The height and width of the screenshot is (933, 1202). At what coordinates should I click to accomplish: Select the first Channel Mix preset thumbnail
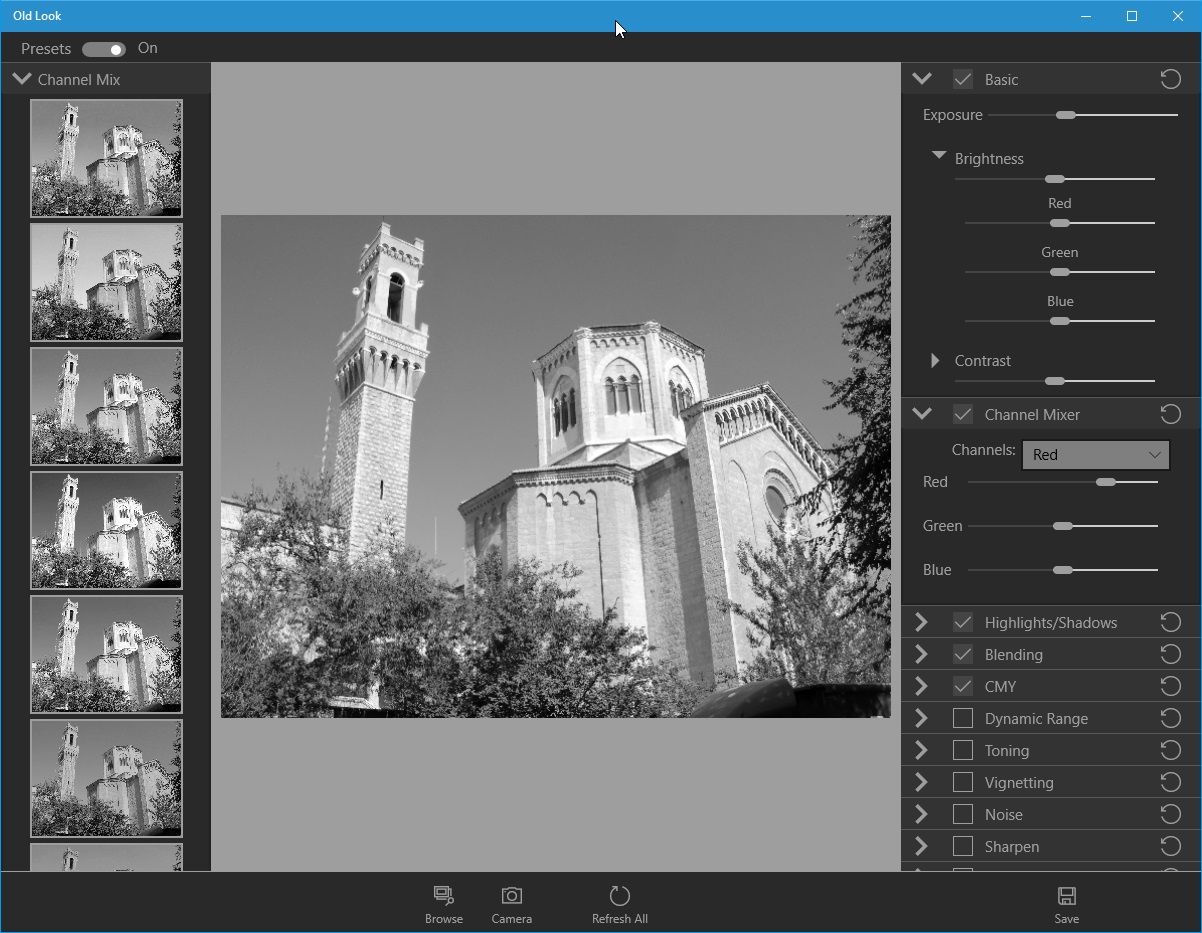tap(106, 158)
